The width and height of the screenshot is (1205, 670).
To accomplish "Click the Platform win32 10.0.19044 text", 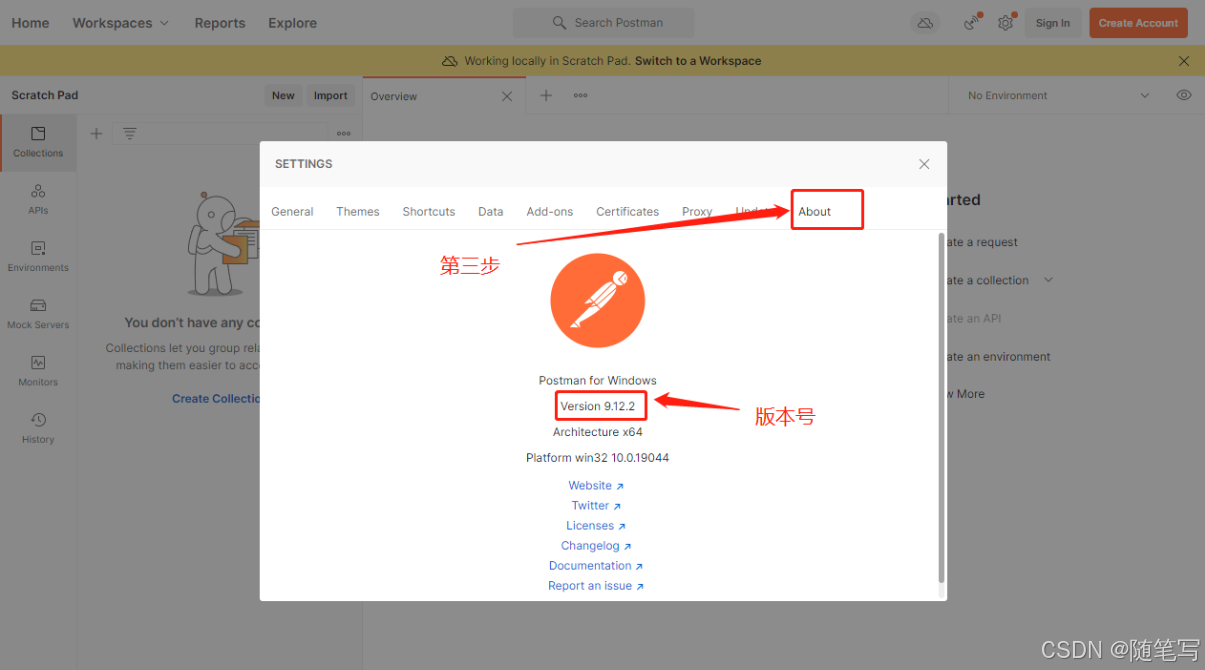I will [x=598, y=458].
